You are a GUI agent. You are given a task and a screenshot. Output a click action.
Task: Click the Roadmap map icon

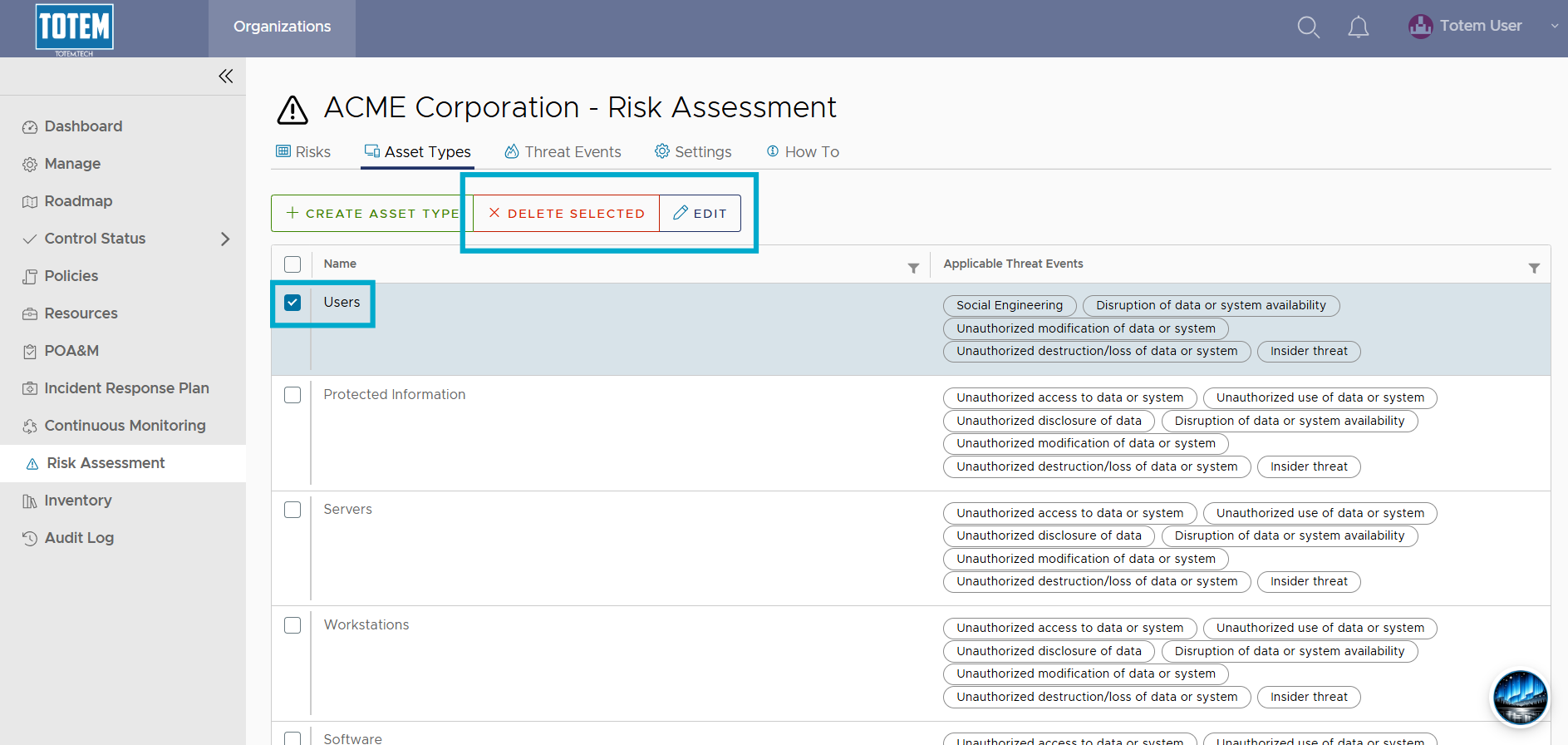(x=30, y=202)
